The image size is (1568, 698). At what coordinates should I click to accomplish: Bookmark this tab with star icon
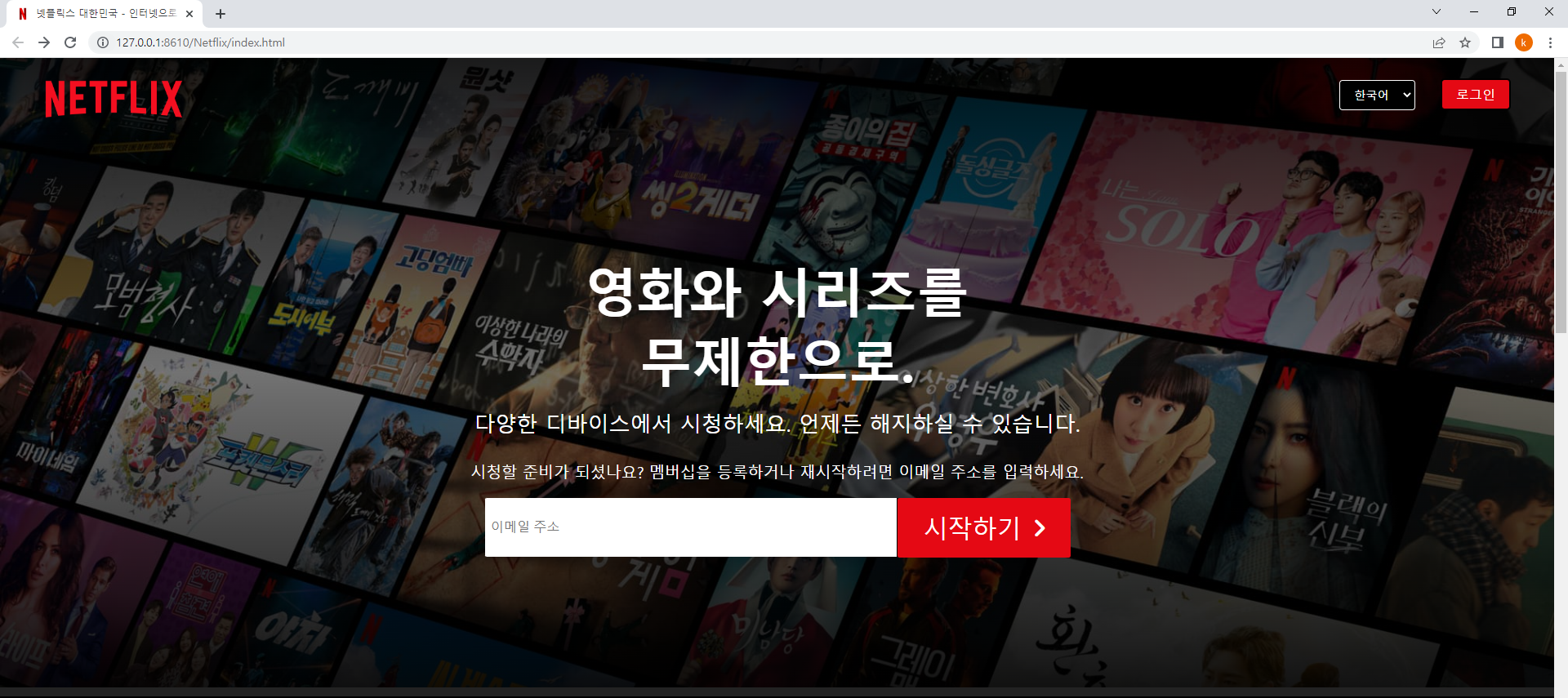1465,42
